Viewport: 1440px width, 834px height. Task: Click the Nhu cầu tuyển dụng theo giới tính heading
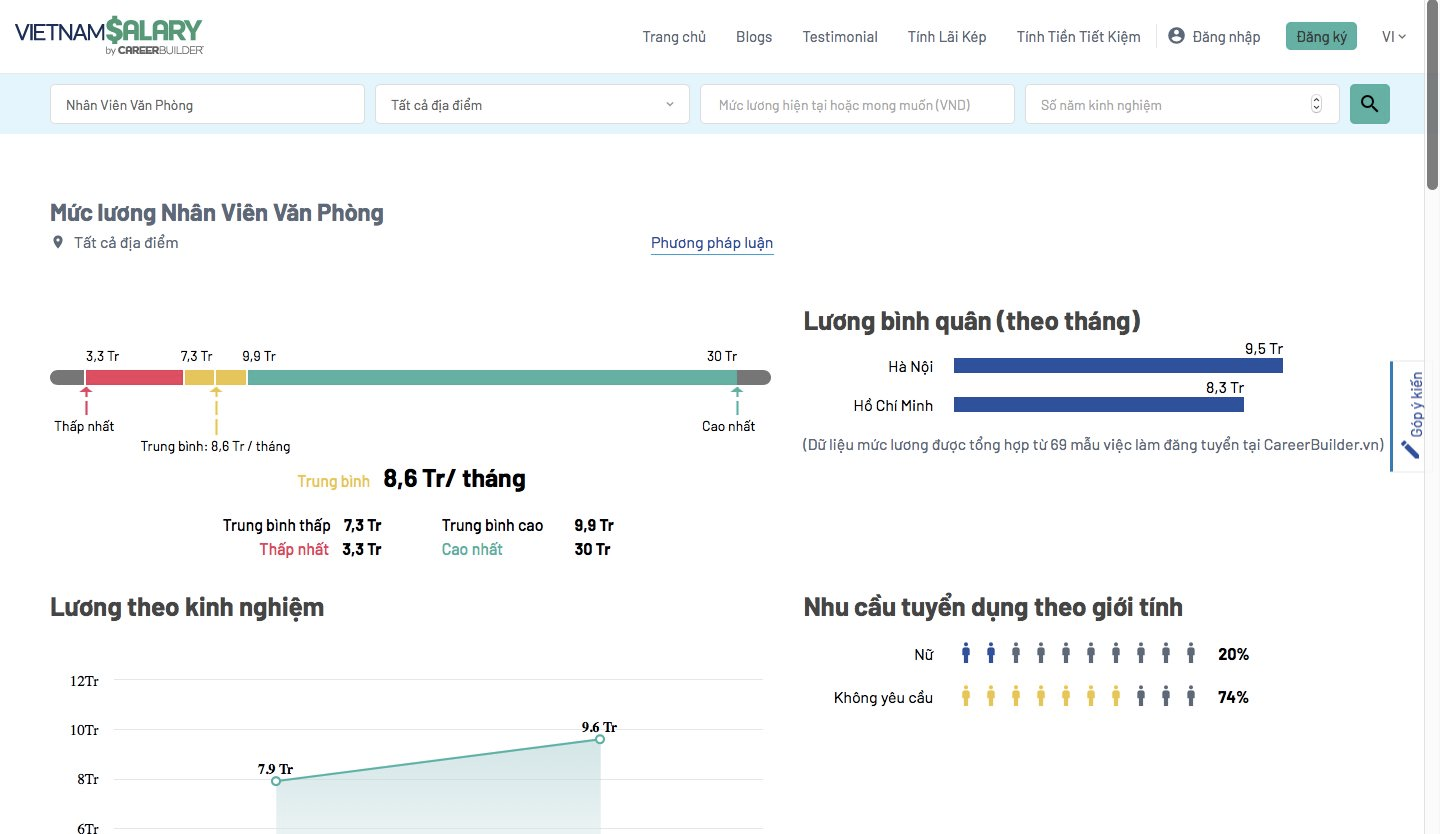[x=993, y=607]
